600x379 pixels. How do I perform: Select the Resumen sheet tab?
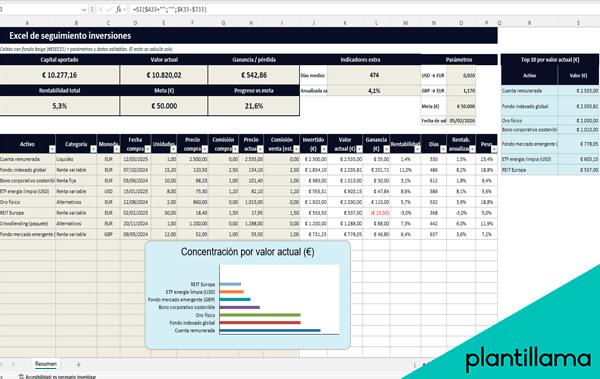click(x=46, y=364)
